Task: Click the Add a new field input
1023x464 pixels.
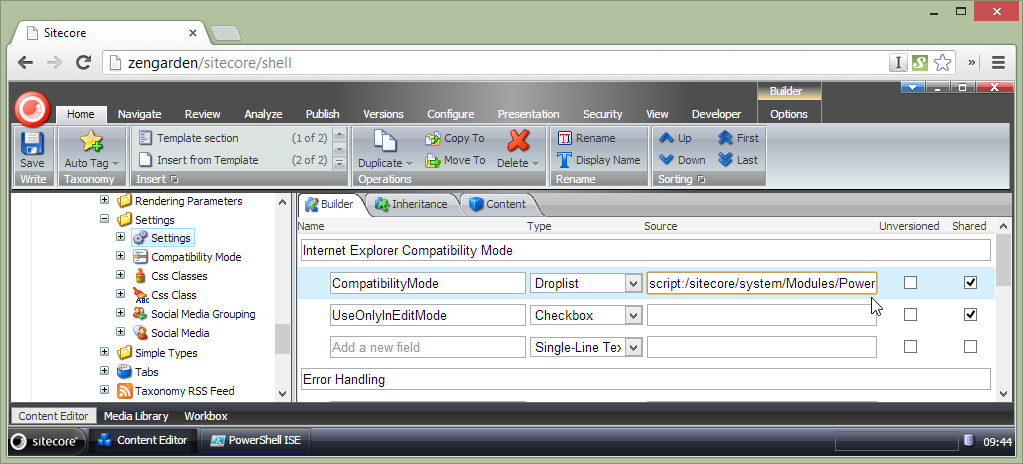Action: click(427, 347)
